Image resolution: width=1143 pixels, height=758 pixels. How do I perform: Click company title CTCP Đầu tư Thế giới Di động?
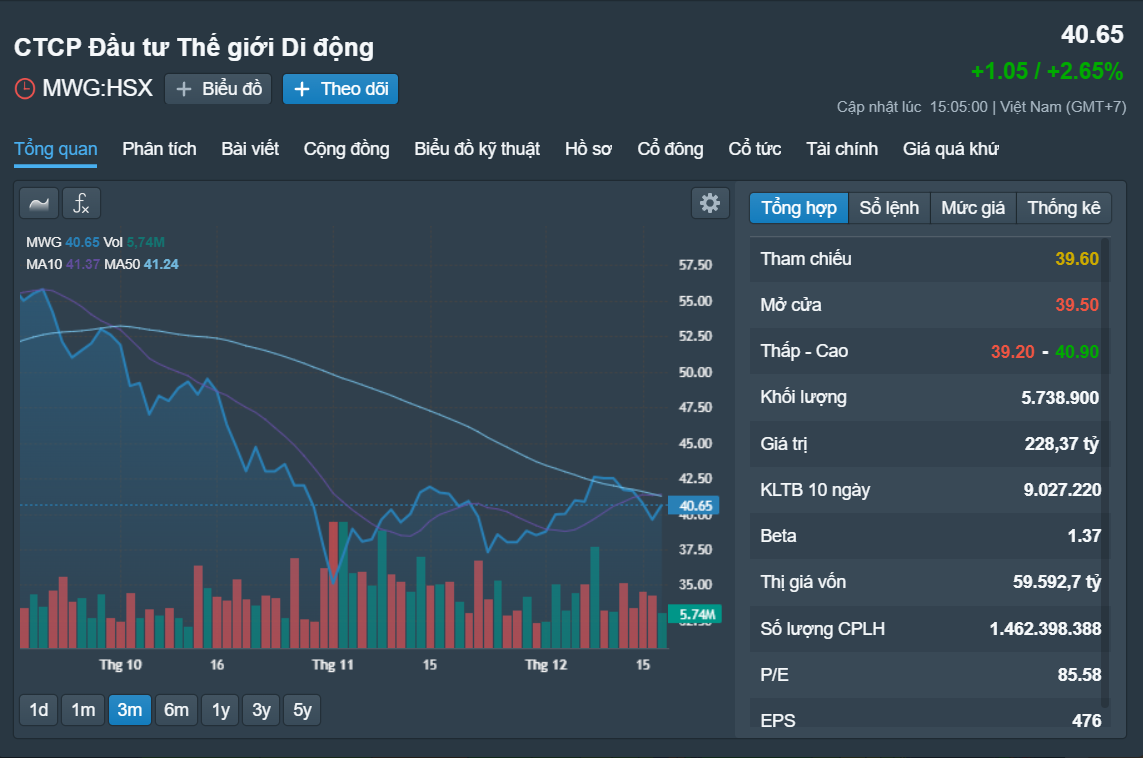[x=194, y=47]
